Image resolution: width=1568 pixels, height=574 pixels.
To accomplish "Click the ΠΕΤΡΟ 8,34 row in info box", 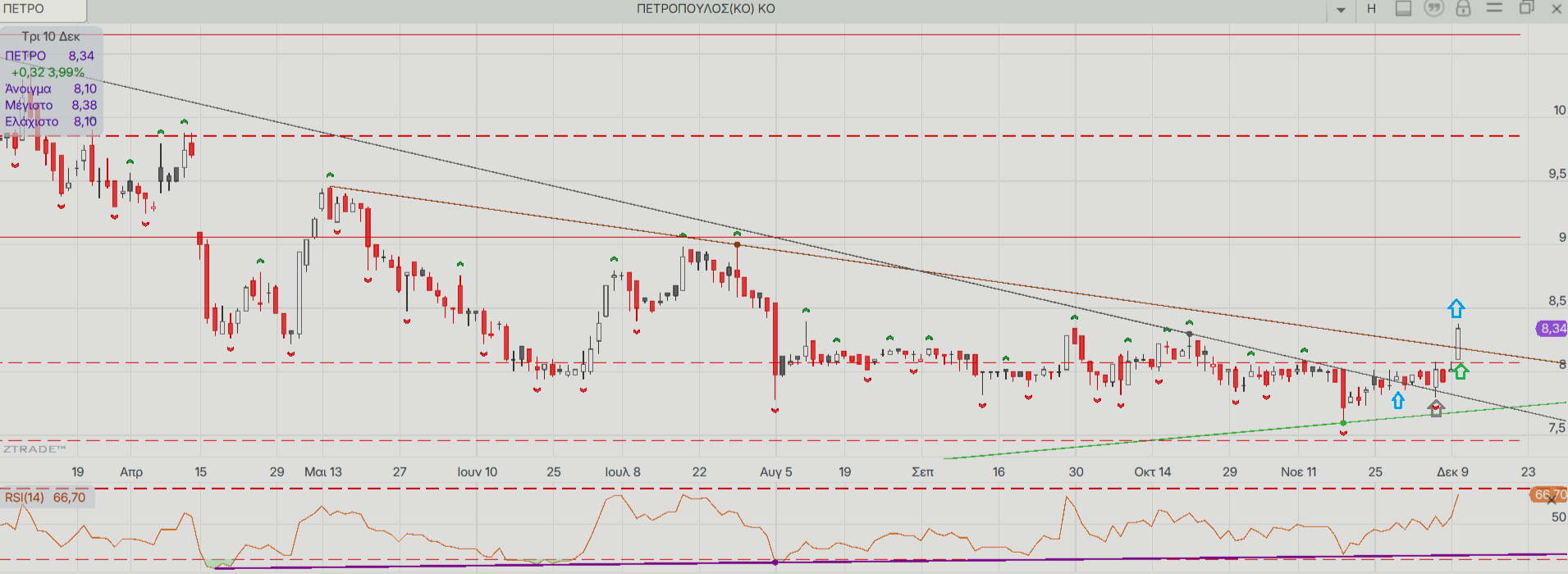I will 50,56.
